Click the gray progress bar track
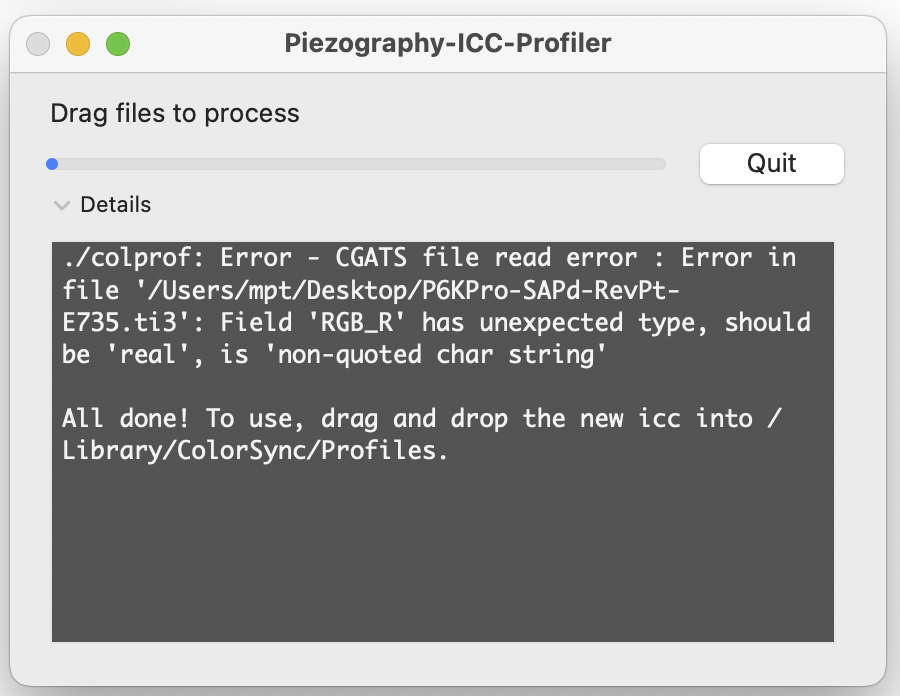This screenshot has height=696, width=900. 356,164
